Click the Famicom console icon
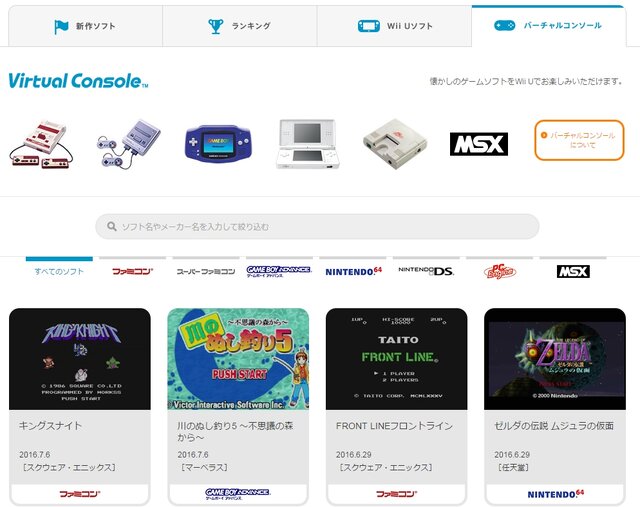 coord(41,143)
